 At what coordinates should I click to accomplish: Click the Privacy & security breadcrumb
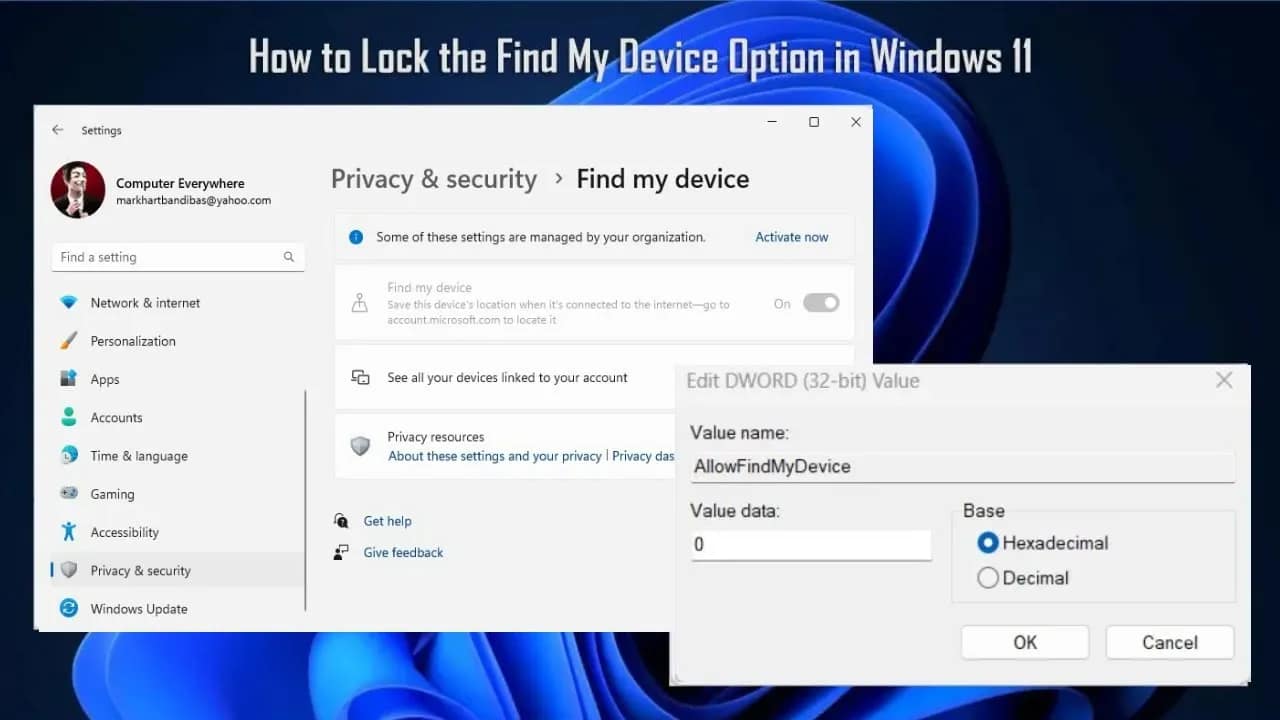coord(434,179)
